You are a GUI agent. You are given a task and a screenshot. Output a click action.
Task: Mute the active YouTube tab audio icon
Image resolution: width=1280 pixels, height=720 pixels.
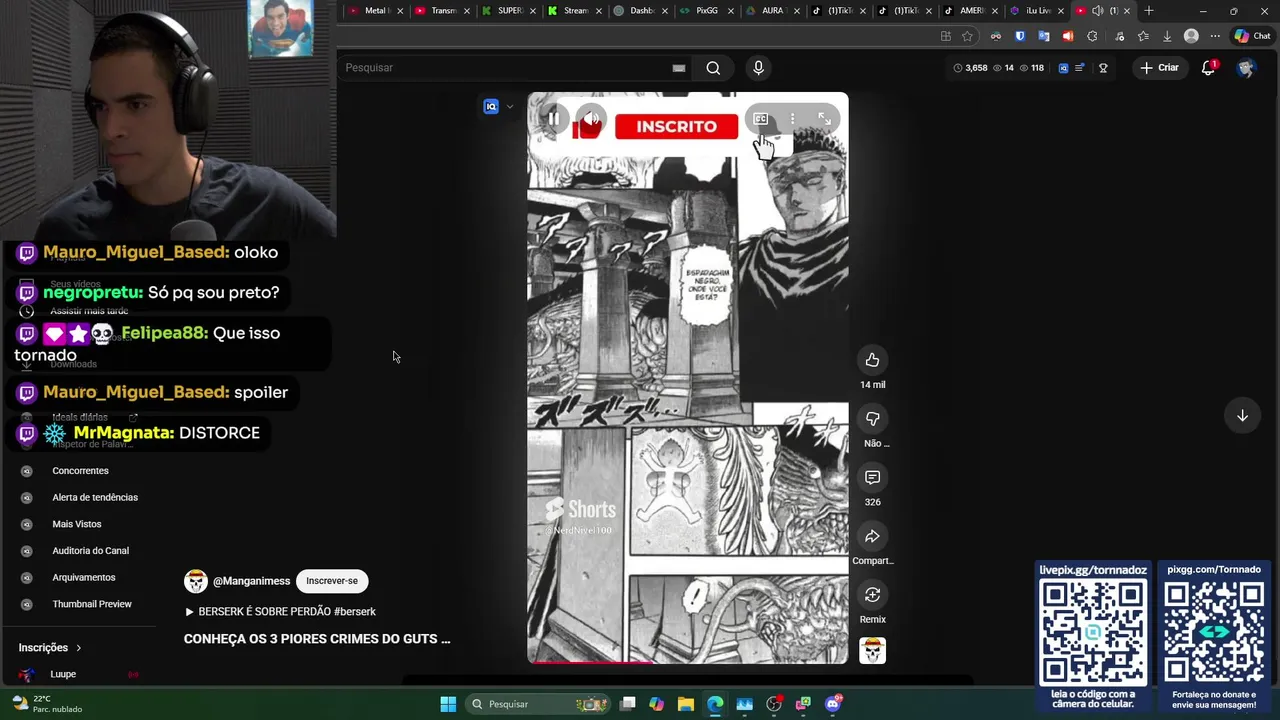[x=1097, y=11]
